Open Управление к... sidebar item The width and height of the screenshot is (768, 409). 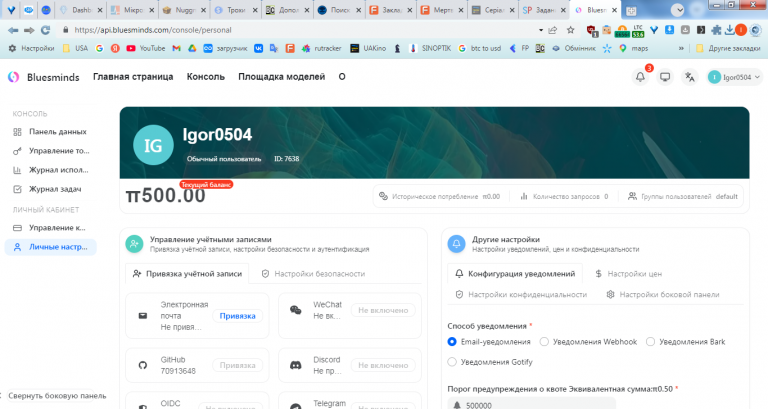pyautogui.click(x=50, y=228)
